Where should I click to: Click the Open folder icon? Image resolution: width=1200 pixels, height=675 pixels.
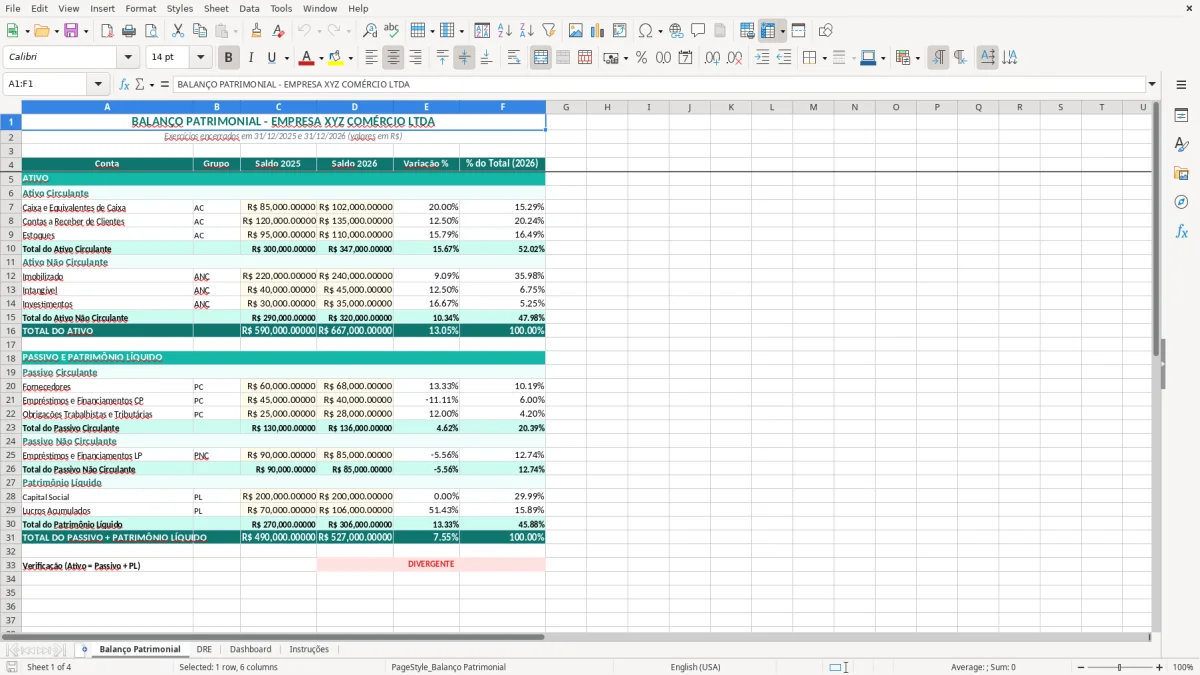pyautogui.click(x=40, y=31)
